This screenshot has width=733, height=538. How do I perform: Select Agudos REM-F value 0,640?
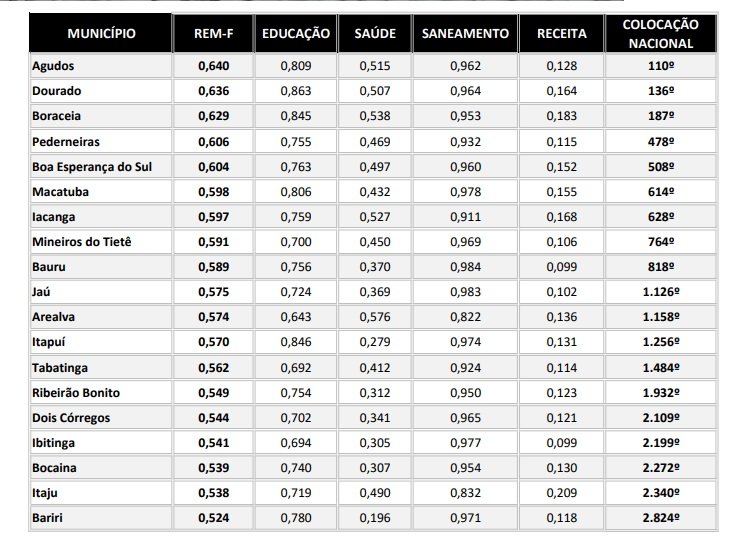pyautogui.click(x=214, y=66)
